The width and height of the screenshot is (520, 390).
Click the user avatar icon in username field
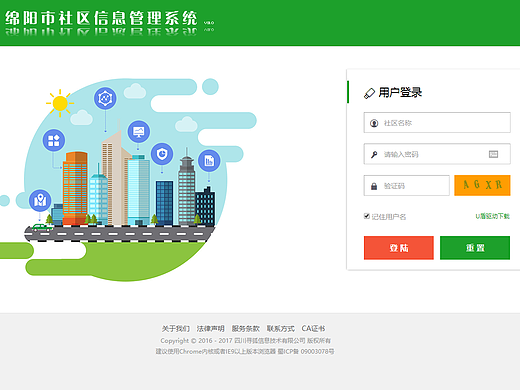pos(374,123)
